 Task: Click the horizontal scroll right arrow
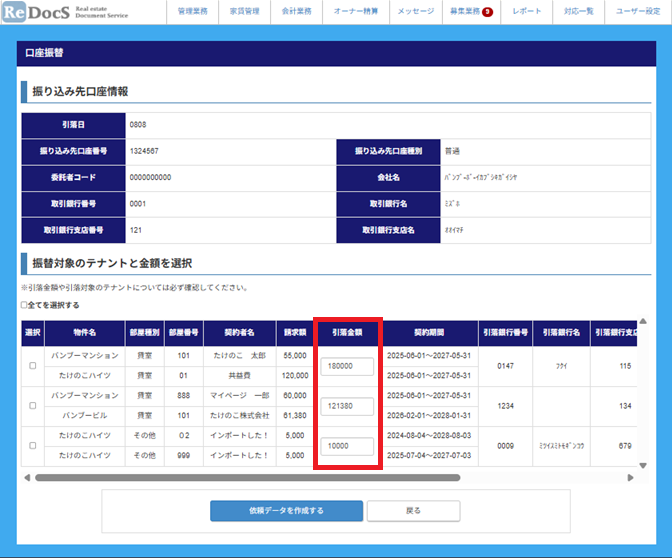click(x=630, y=477)
